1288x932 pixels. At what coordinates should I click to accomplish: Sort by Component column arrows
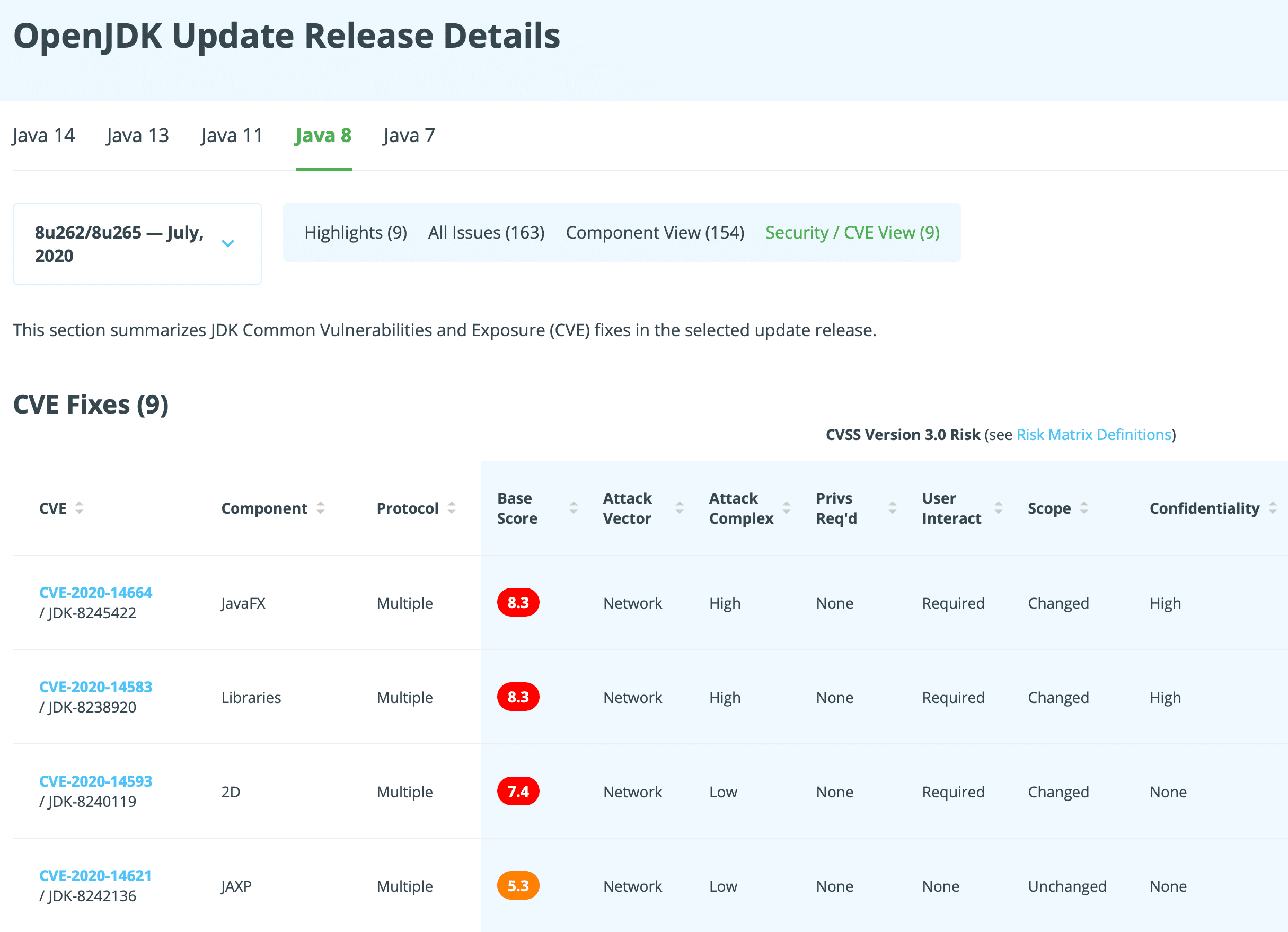pyautogui.click(x=320, y=508)
